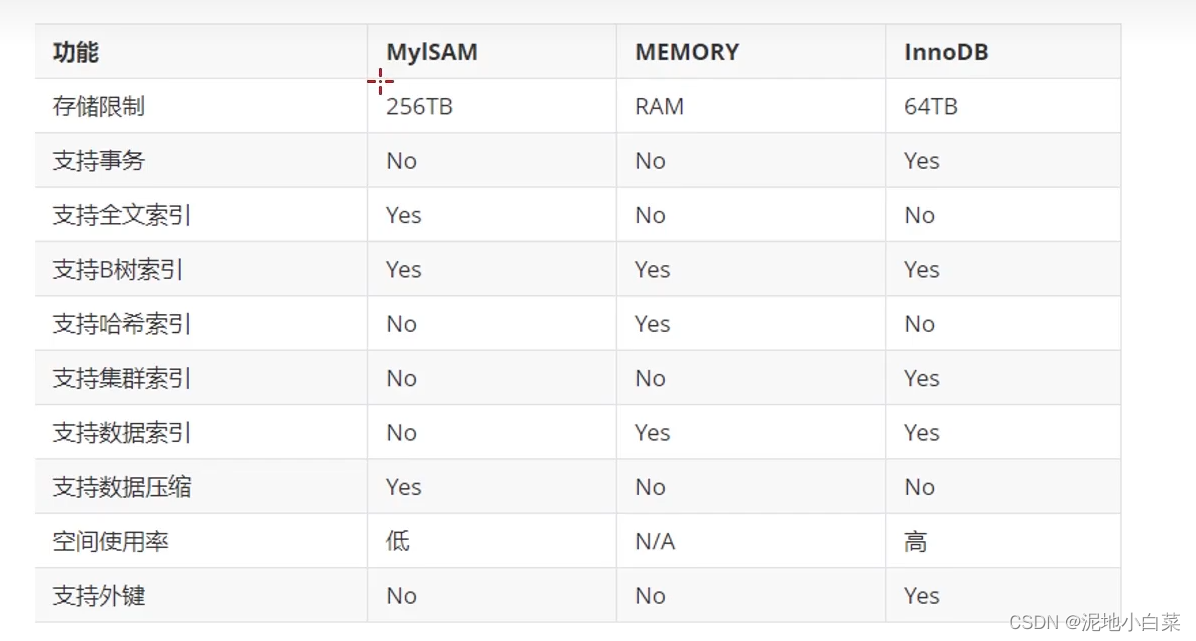Image resolution: width=1196 pixels, height=641 pixels.
Task: Click the 支持全文索引 row label
Action: (x=122, y=215)
